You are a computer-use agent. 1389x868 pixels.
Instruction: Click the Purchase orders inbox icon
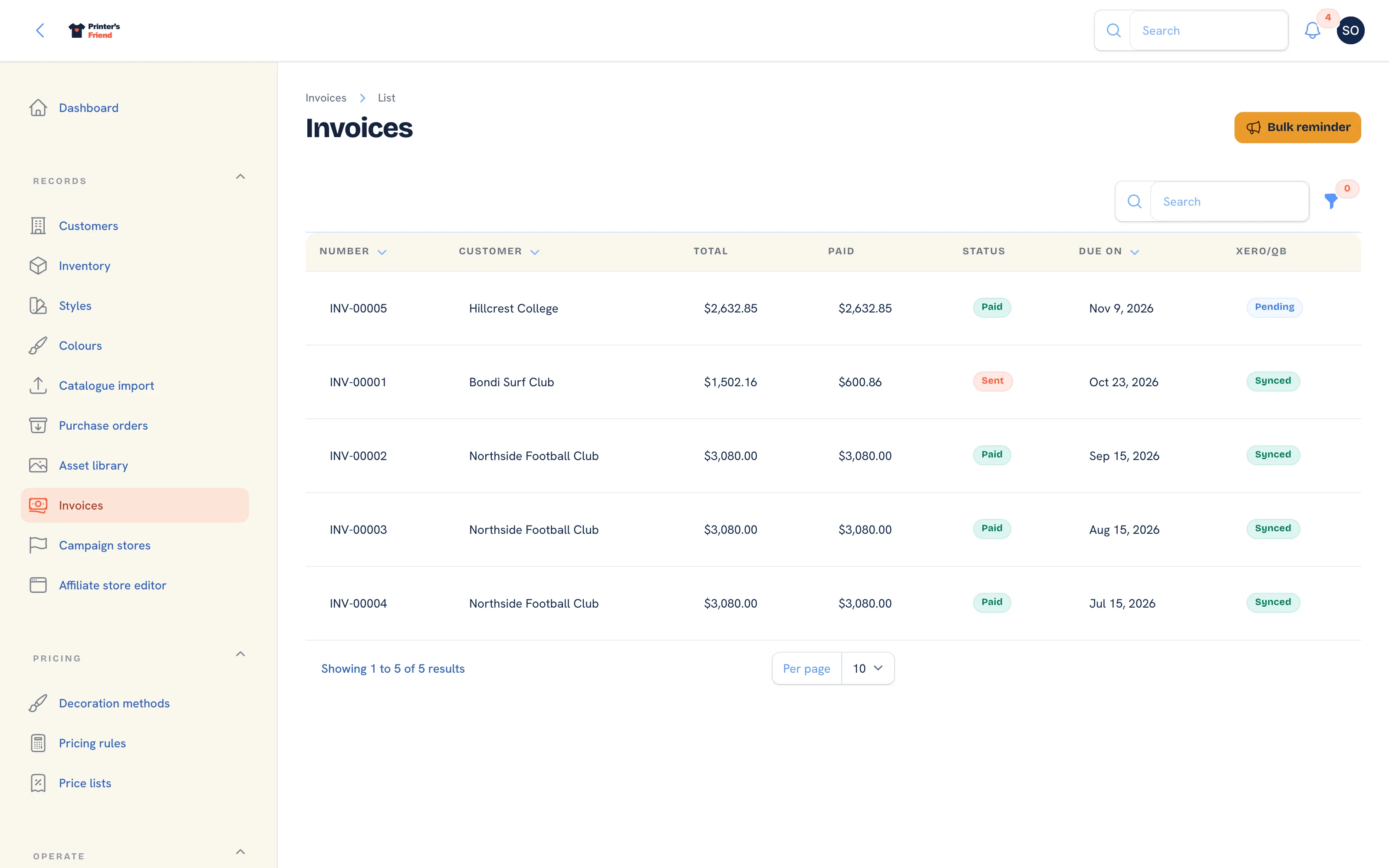[x=39, y=425]
